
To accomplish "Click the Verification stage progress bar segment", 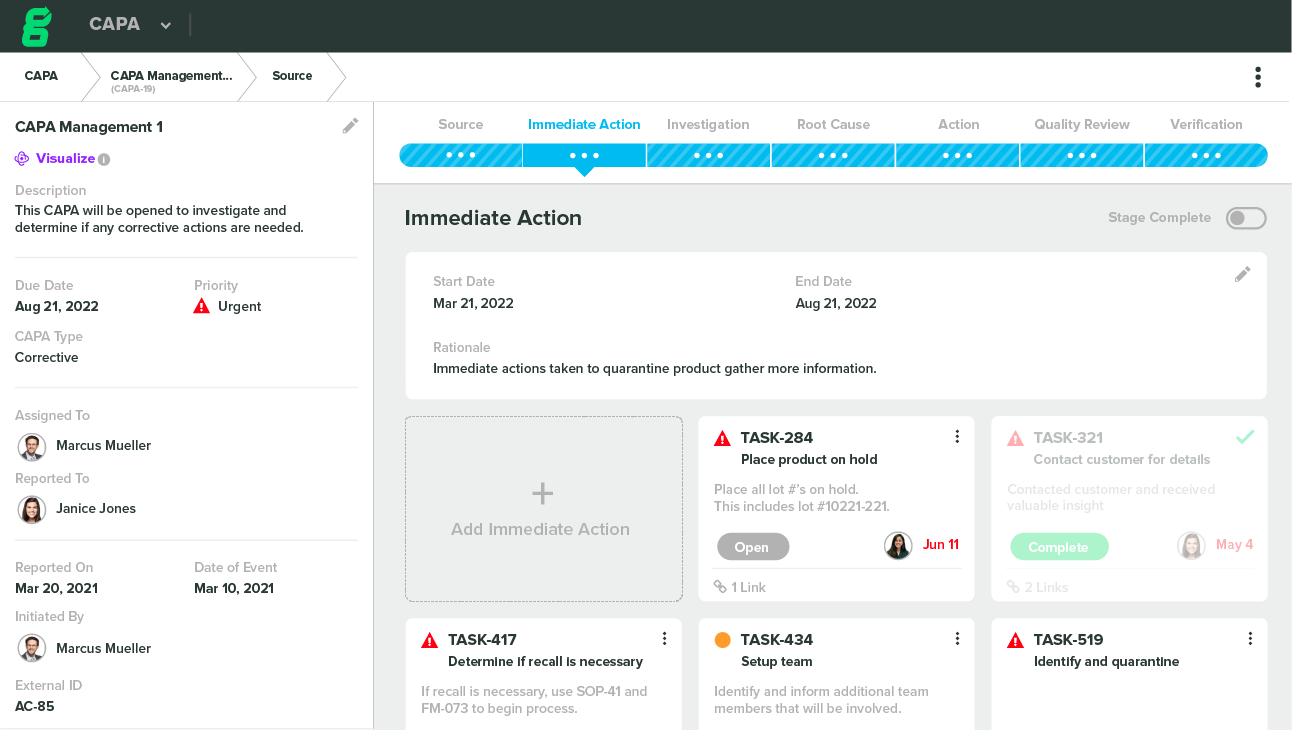I will pos(1206,155).
